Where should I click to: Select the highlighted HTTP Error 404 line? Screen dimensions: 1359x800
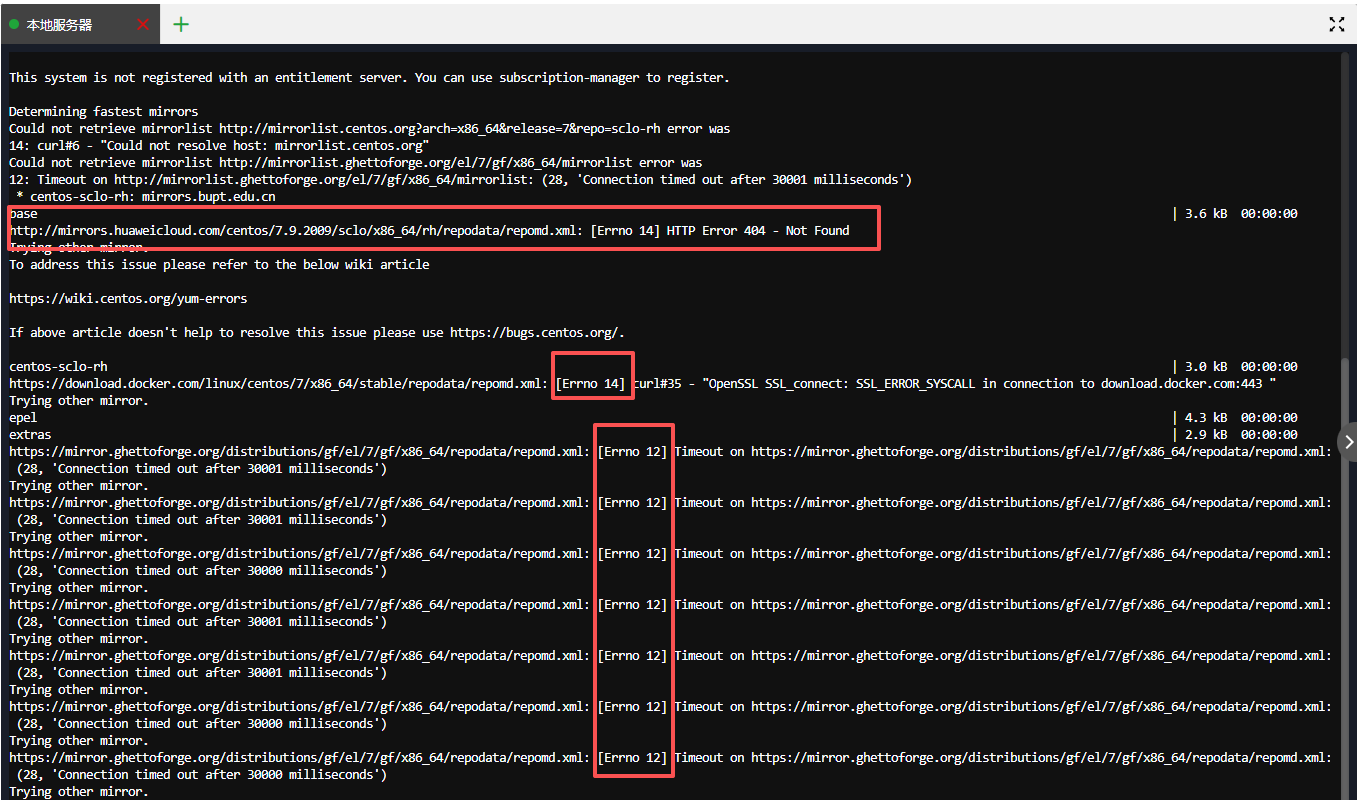(x=429, y=230)
